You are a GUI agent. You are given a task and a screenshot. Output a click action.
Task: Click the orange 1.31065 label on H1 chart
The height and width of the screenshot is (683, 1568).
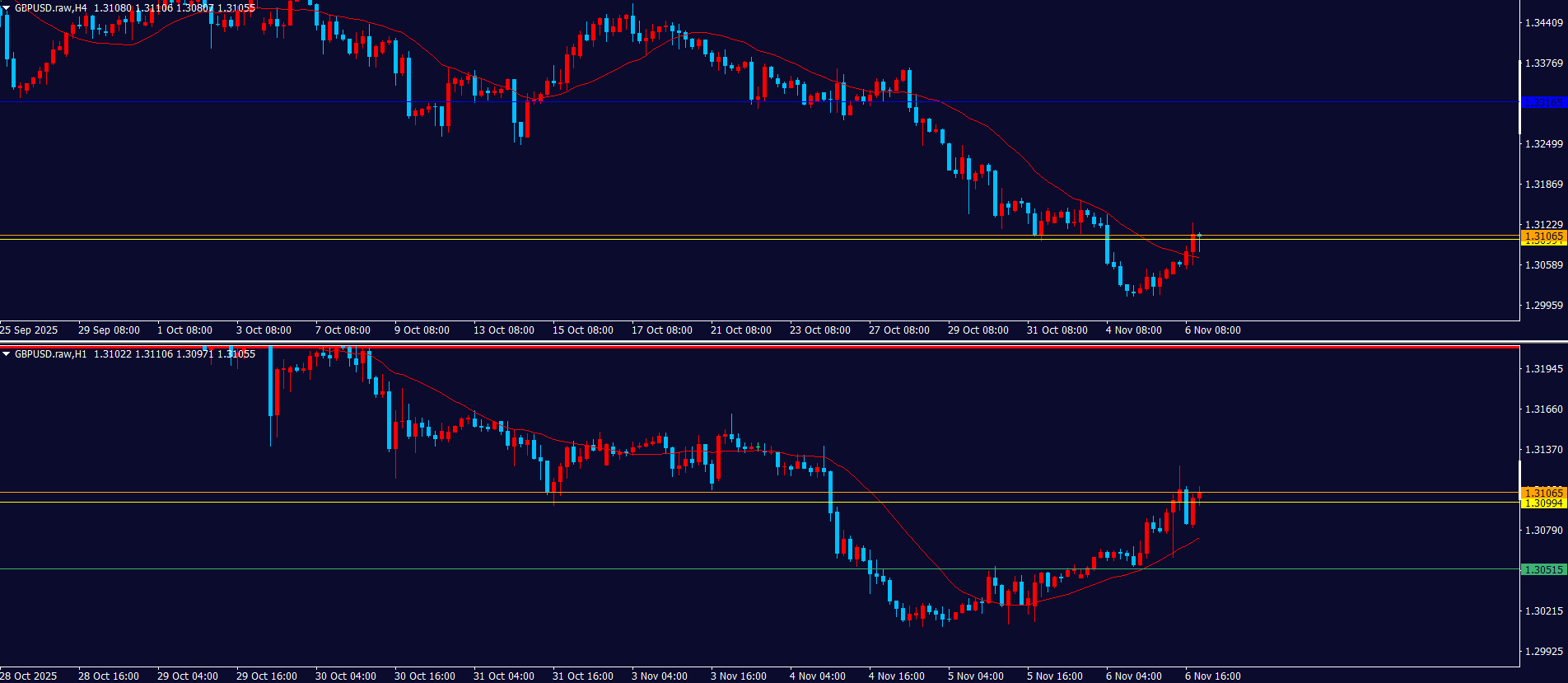[x=1542, y=493]
